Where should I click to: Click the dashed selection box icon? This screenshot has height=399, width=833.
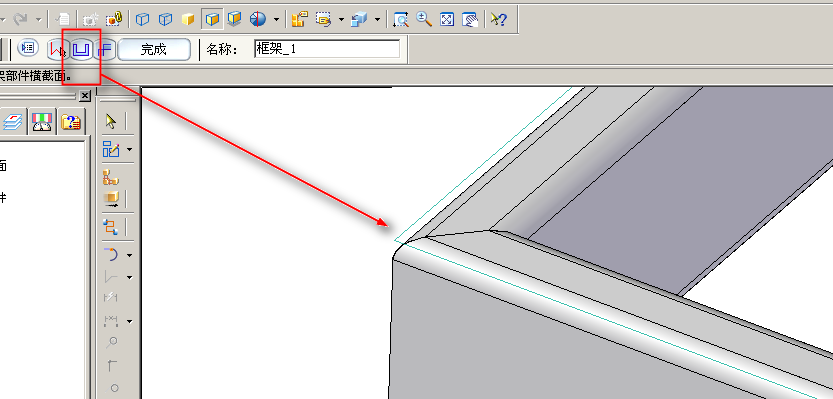coord(323,20)
